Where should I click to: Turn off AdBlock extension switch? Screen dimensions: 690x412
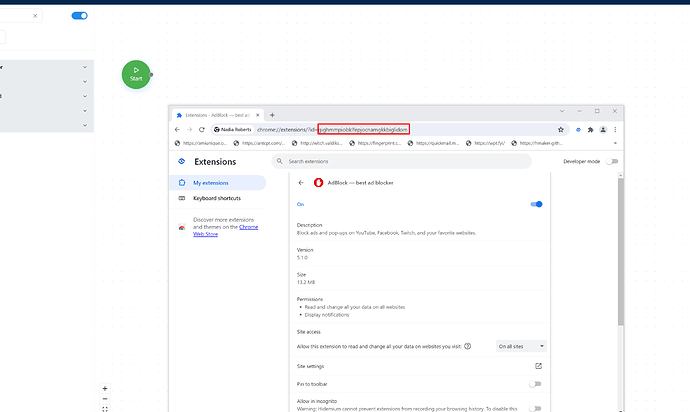click(536, 204)
